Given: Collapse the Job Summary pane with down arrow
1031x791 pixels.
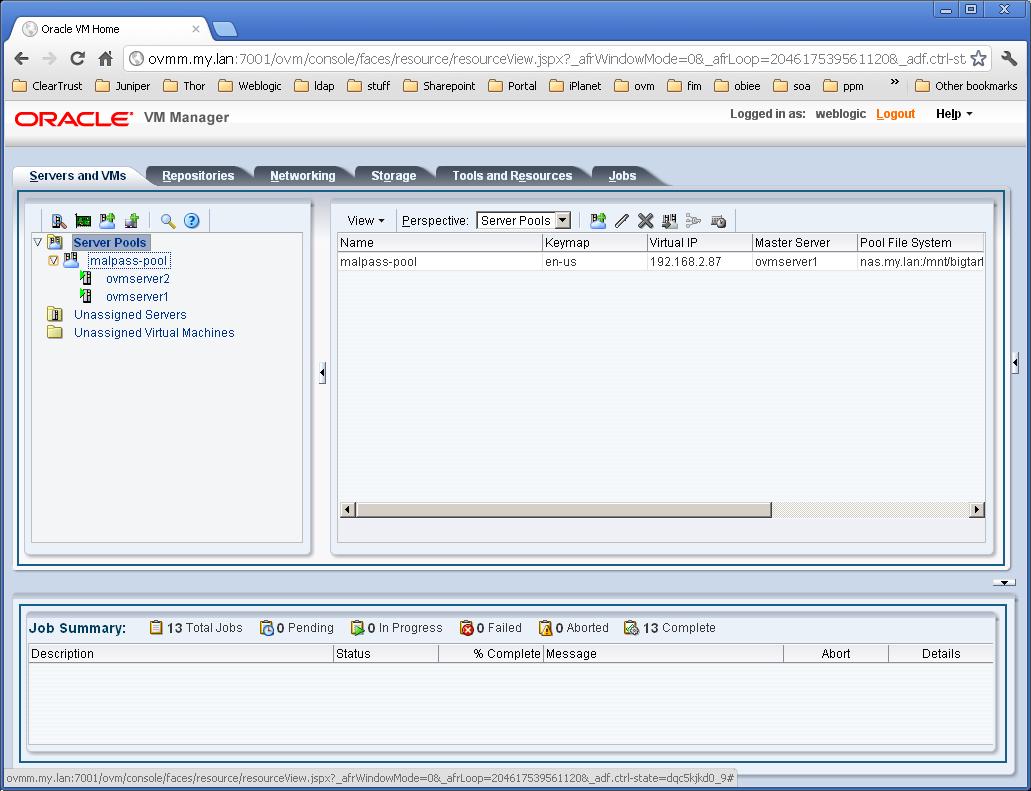Looking at the screenshot, I should 1004,583.
